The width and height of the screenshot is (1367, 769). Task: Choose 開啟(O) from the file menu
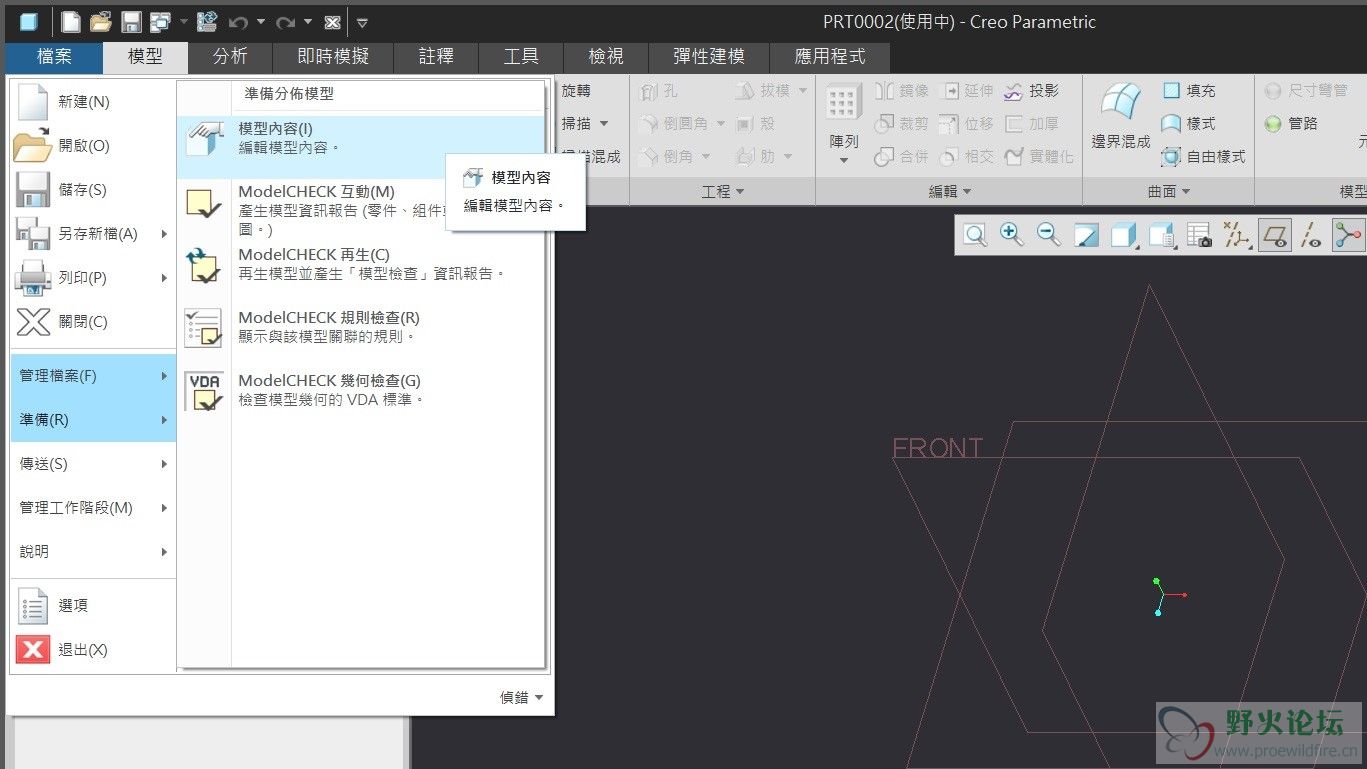[x=93, y=146]
